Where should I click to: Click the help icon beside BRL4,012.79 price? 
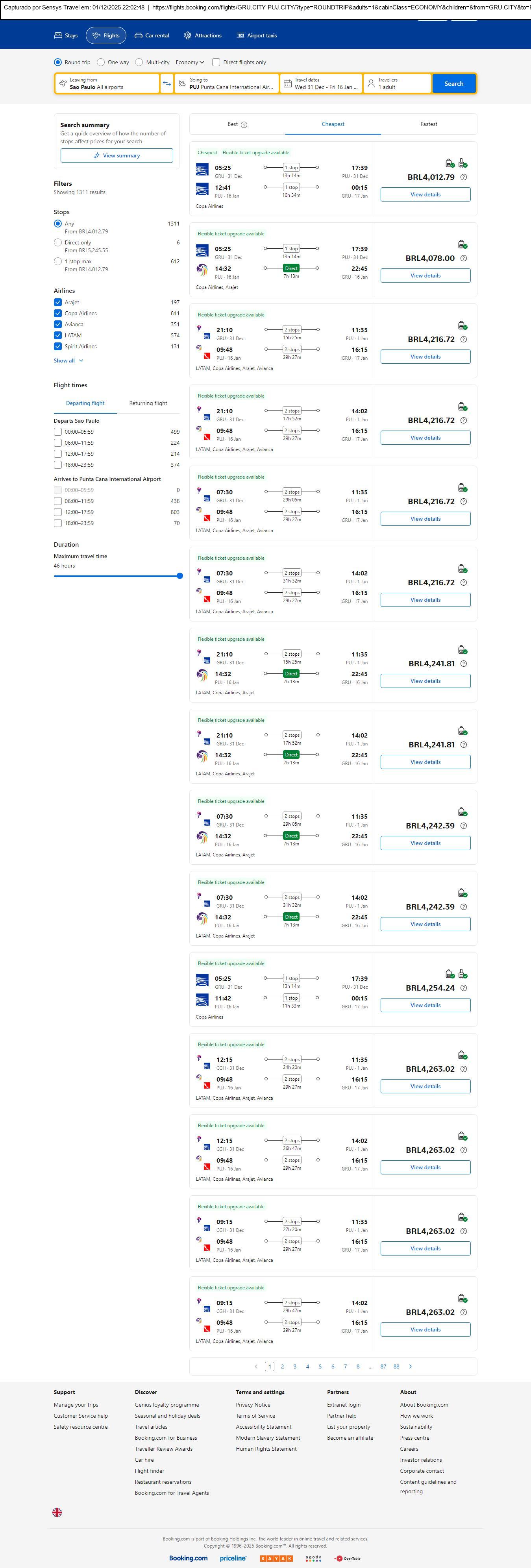click(463, 177)
